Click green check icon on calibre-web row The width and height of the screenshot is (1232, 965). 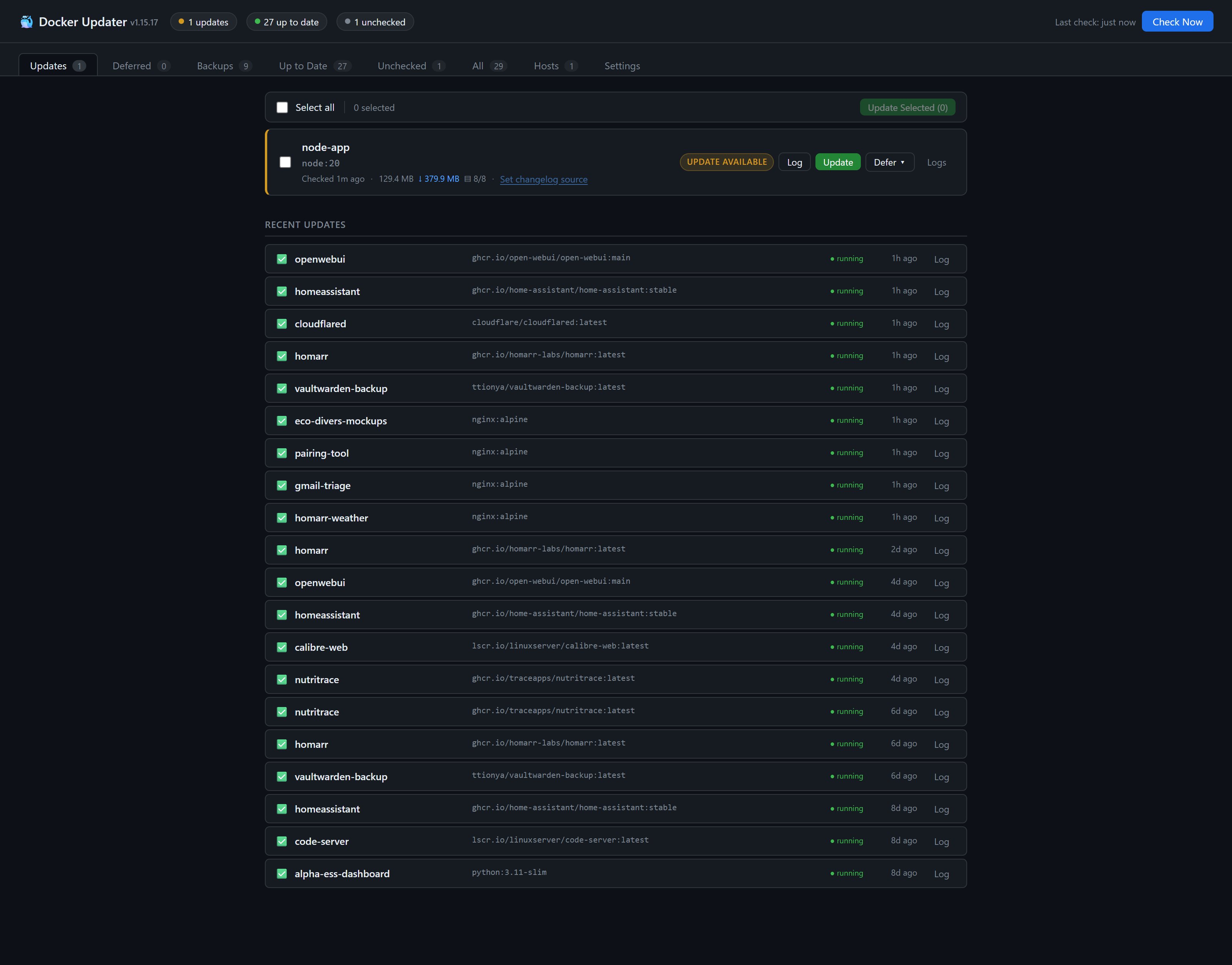tap(282, 647)
